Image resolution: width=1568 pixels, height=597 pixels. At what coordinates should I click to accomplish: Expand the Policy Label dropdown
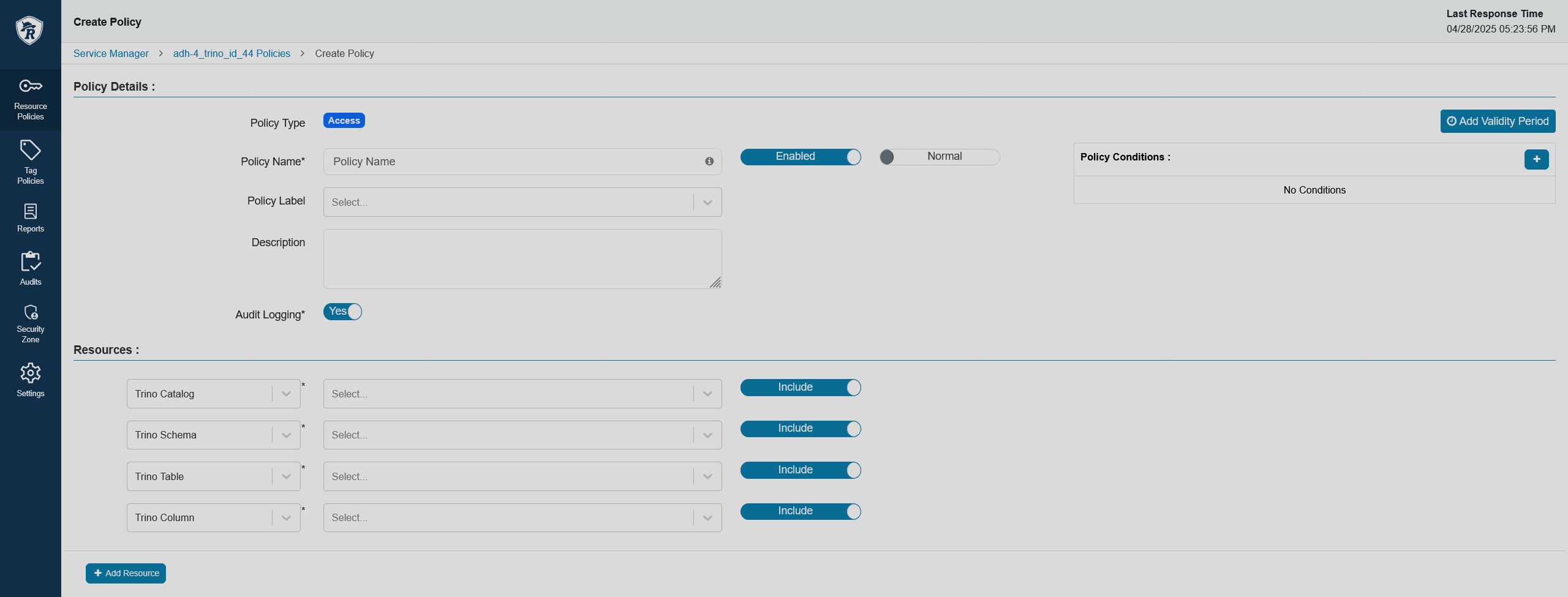tap(522, 202)
